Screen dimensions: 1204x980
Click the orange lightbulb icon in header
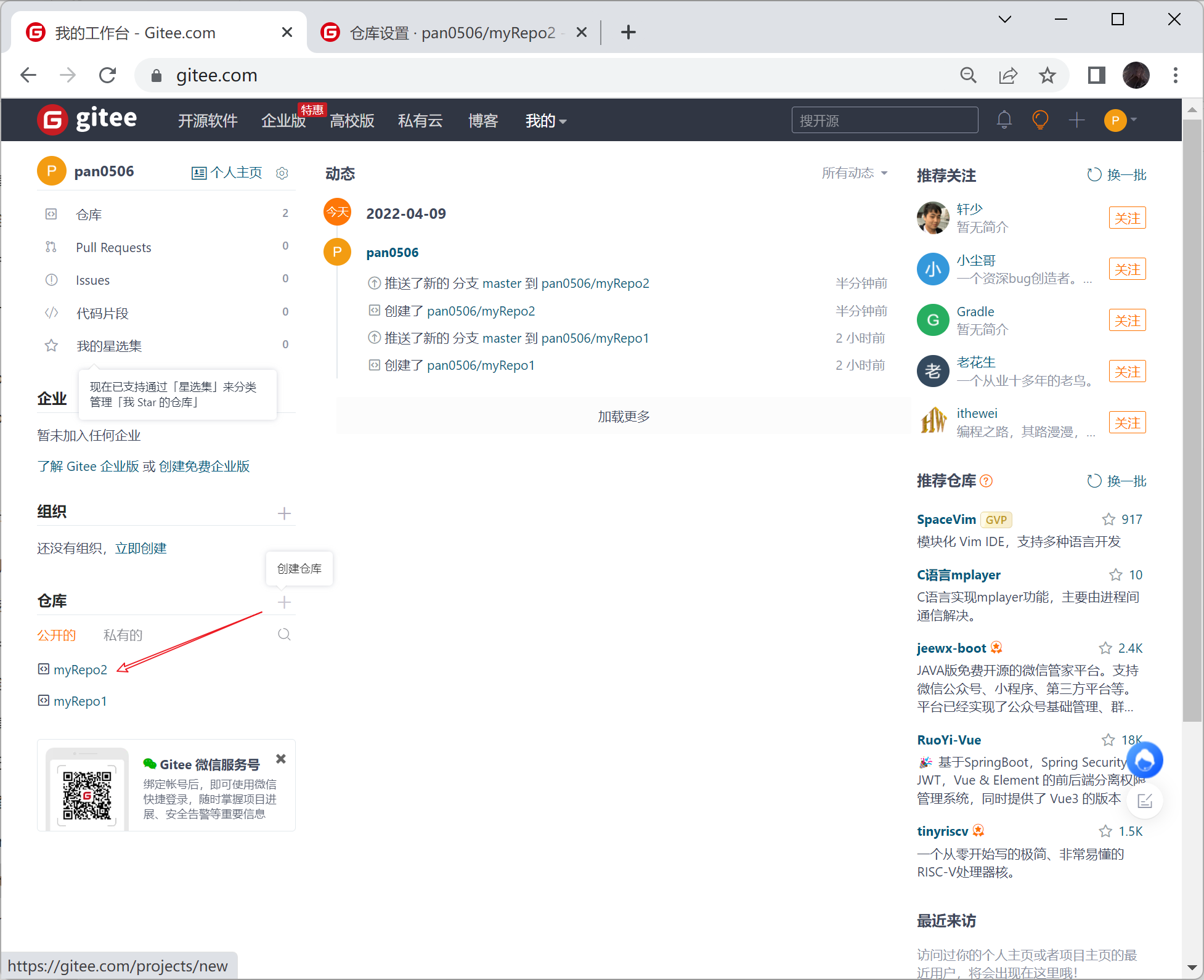(x=1040, y=120)
